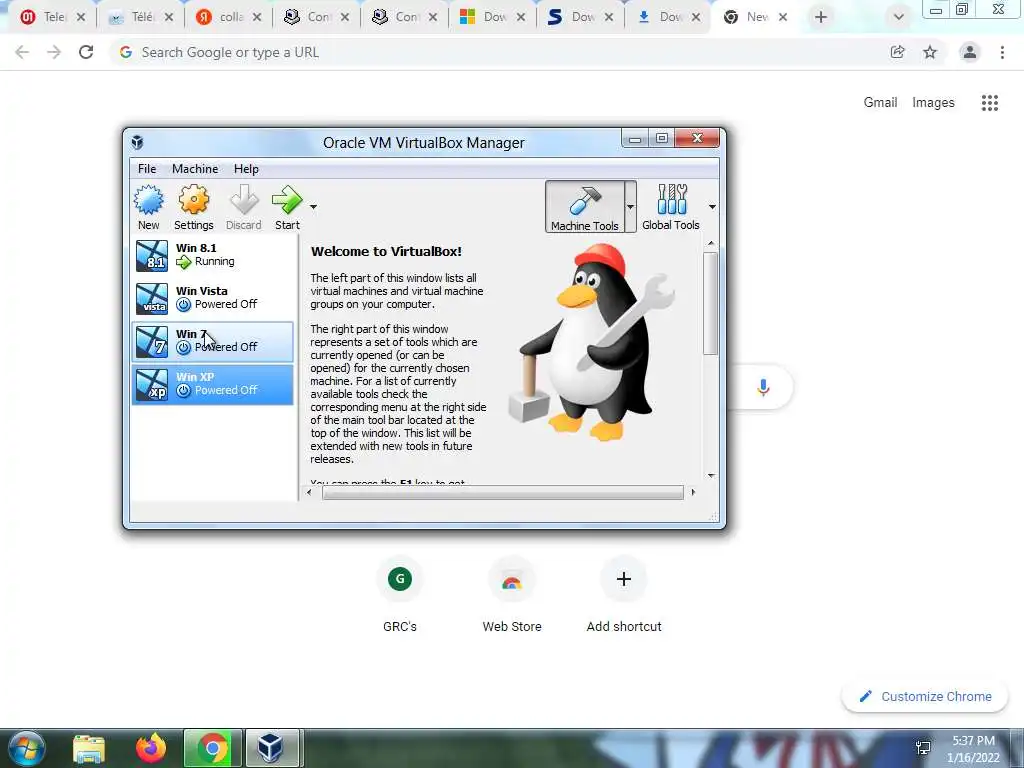Open the GRC's shortcut
1024x768 pixels.
400,596
